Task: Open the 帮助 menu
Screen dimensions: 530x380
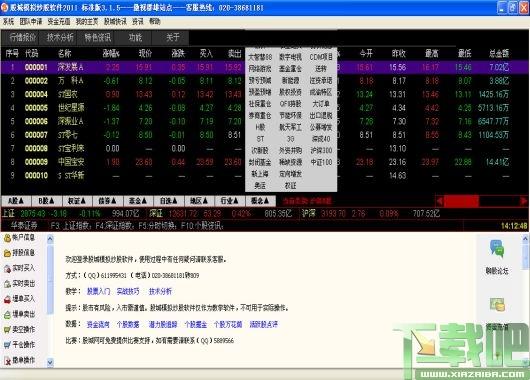Action: coord(155,22)
